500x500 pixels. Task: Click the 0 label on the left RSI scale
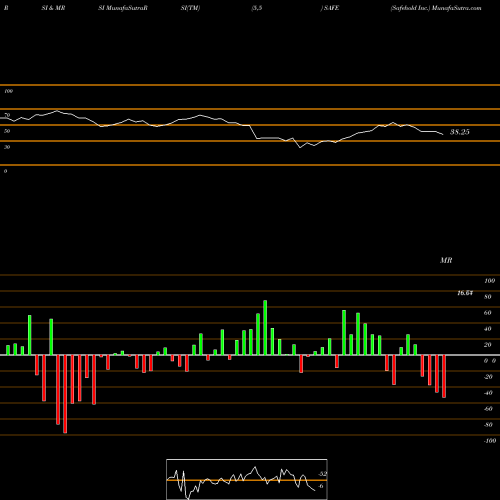coord(5,171)
